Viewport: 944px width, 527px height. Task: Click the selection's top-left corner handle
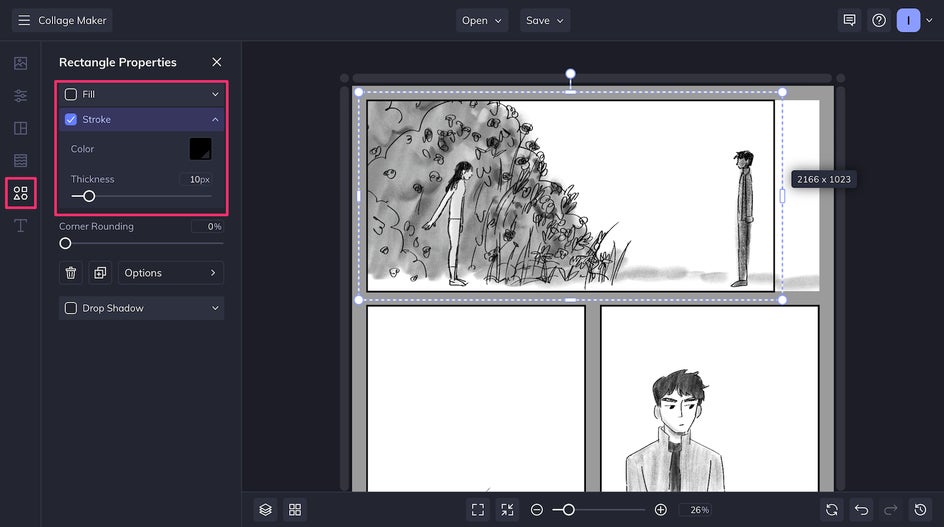click(x=359, y=92)
